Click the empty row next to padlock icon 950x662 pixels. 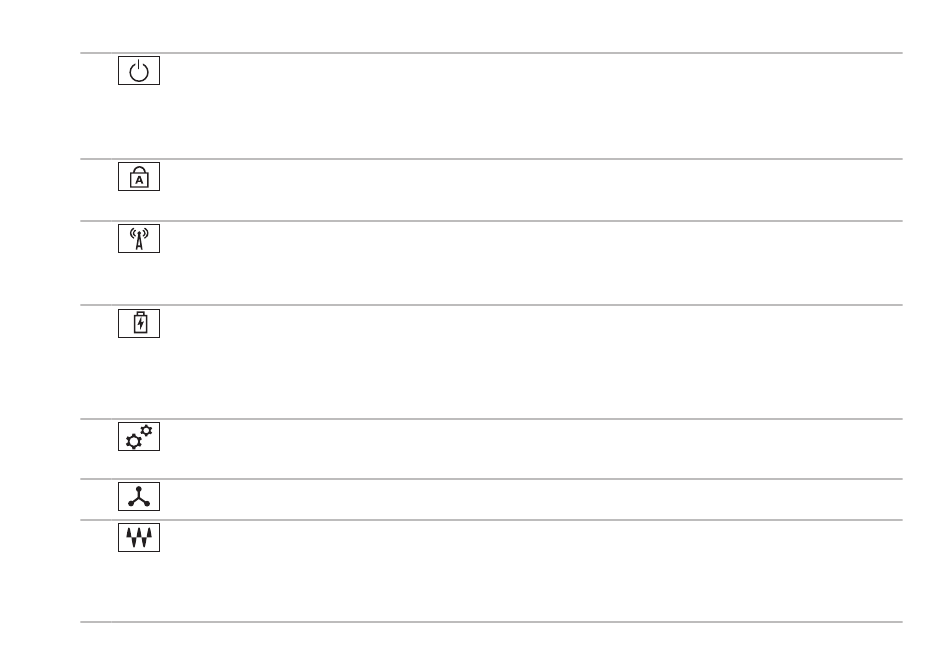pyautogui.click(x=531, y=190)
